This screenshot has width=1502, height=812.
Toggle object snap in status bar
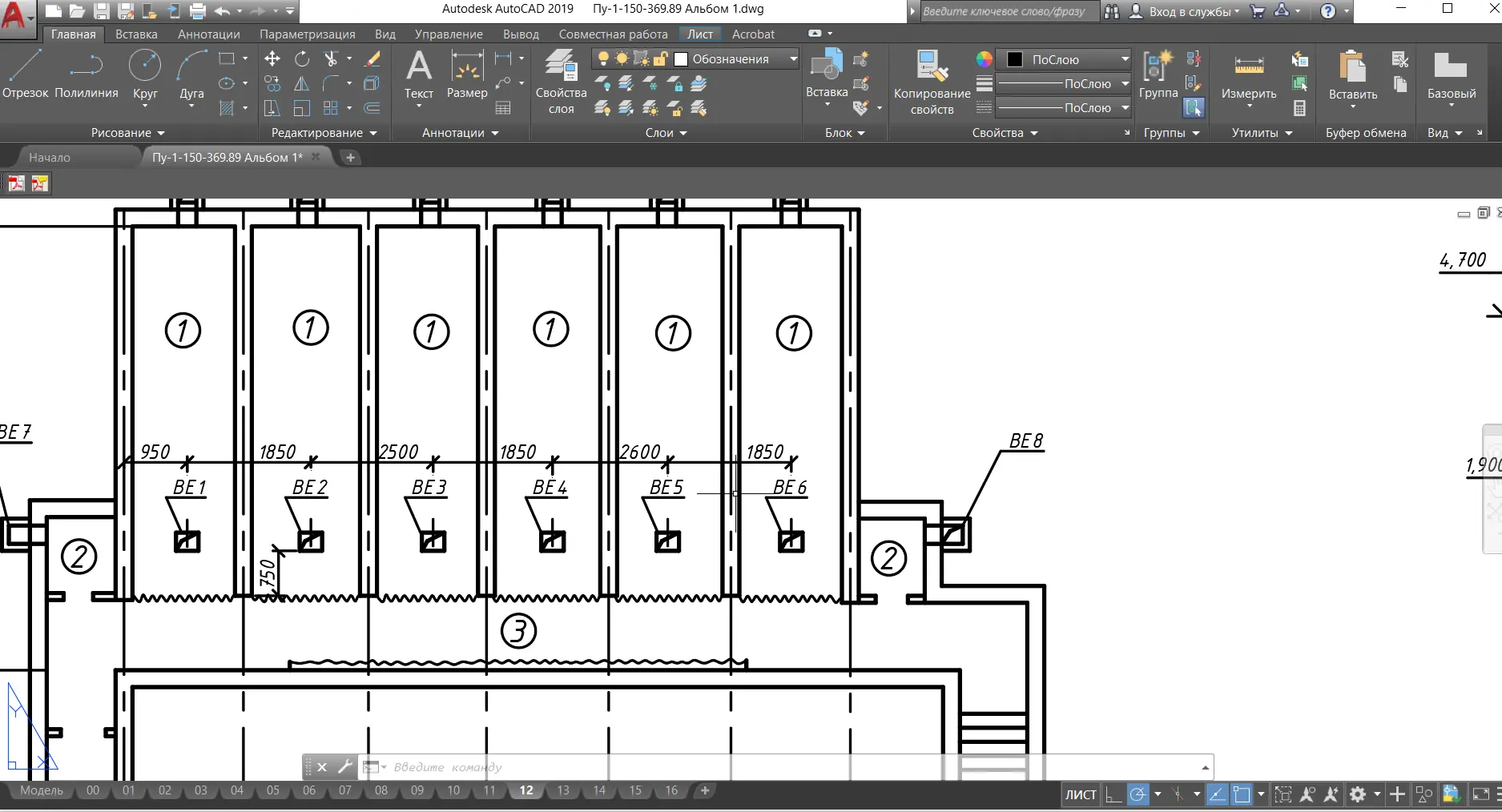click(x=1242, y=794)
